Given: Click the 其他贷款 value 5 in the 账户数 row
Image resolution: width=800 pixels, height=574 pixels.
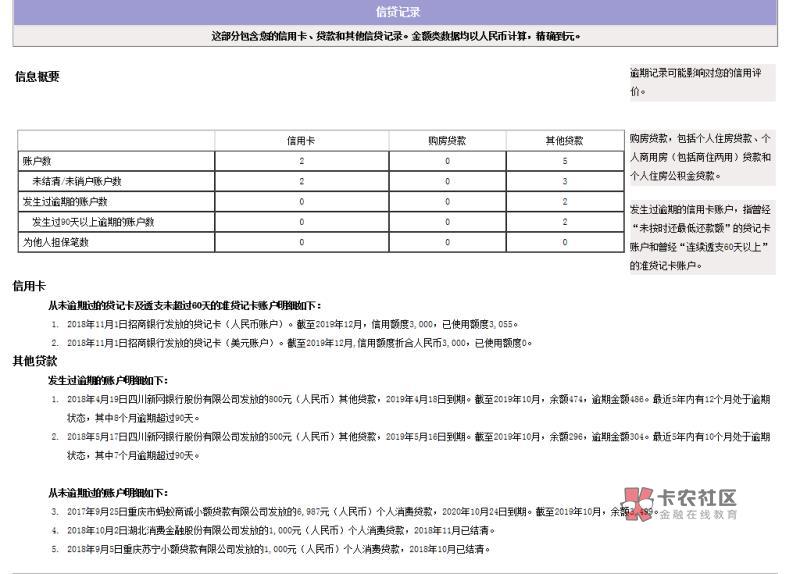Looking at the screenshot, I should click(565, 161).
